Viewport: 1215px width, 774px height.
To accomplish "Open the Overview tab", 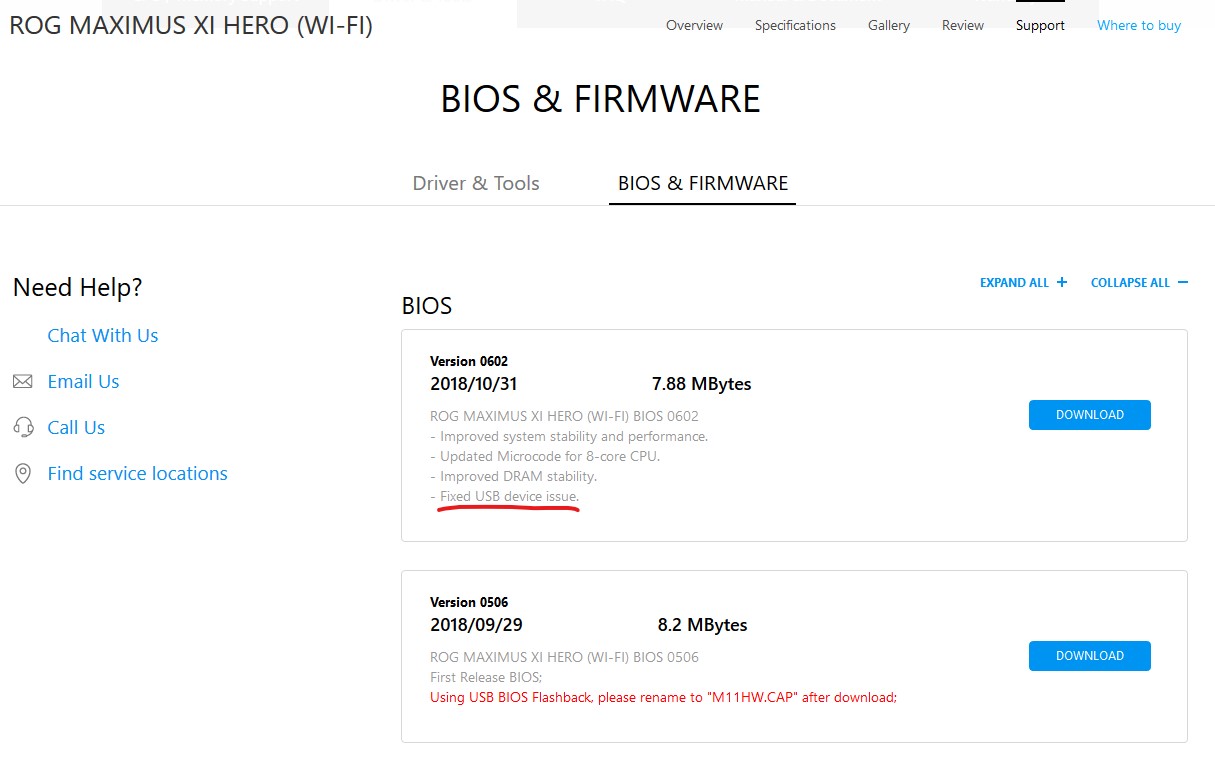I will click(694, 25).
